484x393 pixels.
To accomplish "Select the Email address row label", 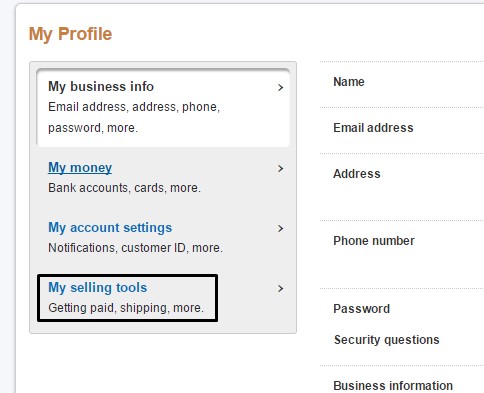I will (x=373, y=128).
